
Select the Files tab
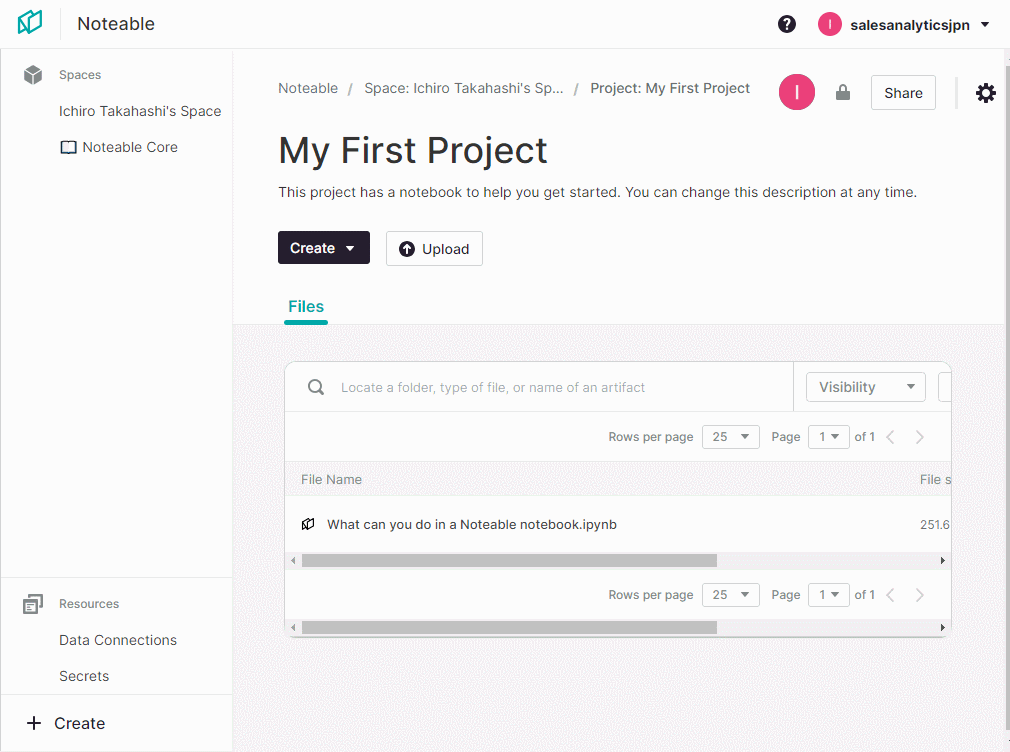pos(306,307)
